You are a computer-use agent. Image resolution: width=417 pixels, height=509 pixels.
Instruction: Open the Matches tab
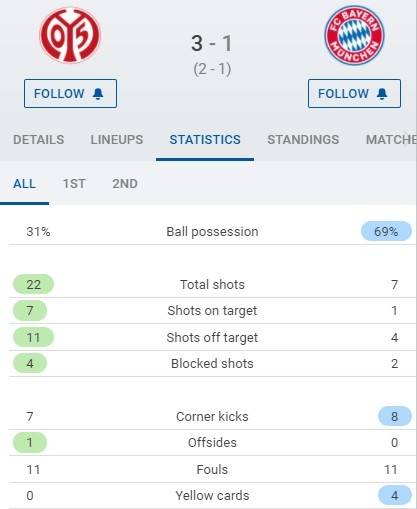coord(391,140)
